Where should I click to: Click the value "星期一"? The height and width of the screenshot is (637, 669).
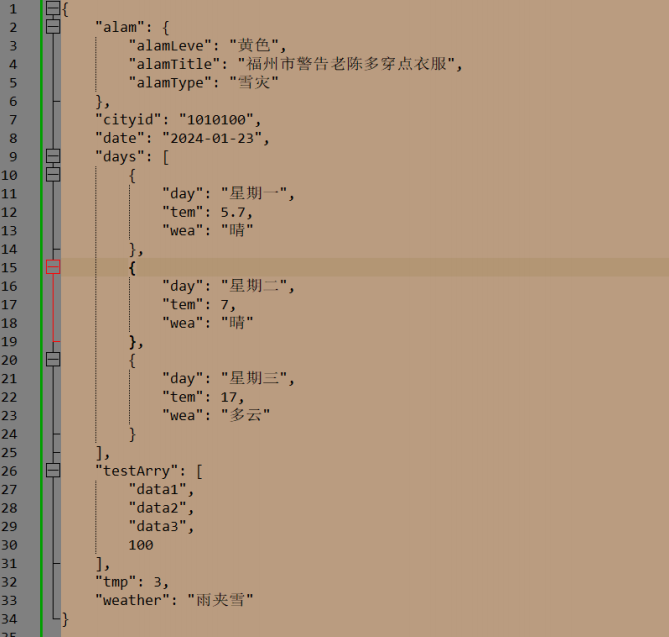point(254,193)
